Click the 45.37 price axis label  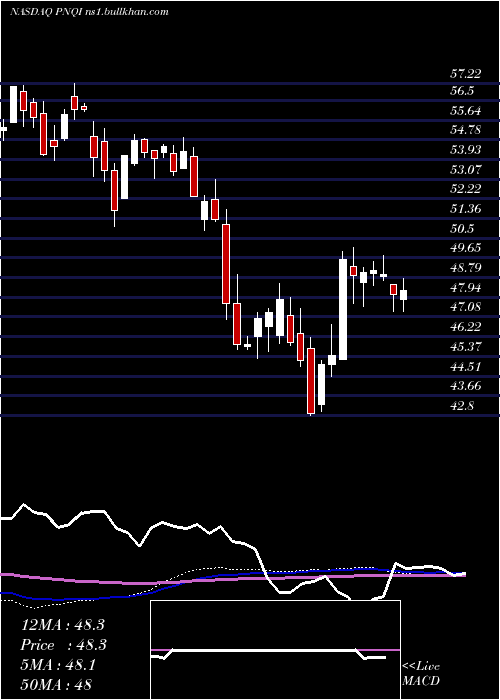(466, 346)
